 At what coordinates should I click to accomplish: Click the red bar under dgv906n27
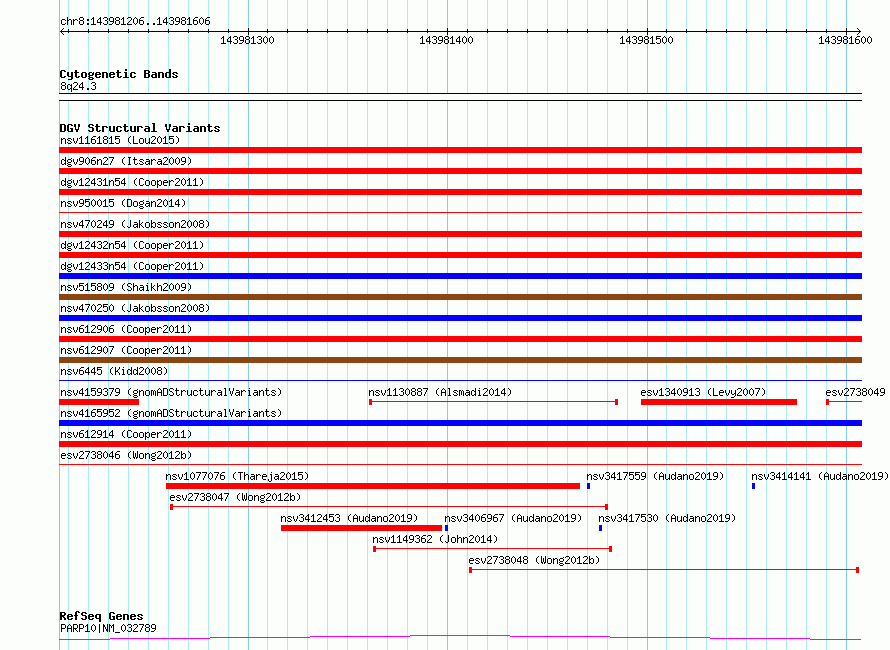pyautogui.click(x=460, y=171)
